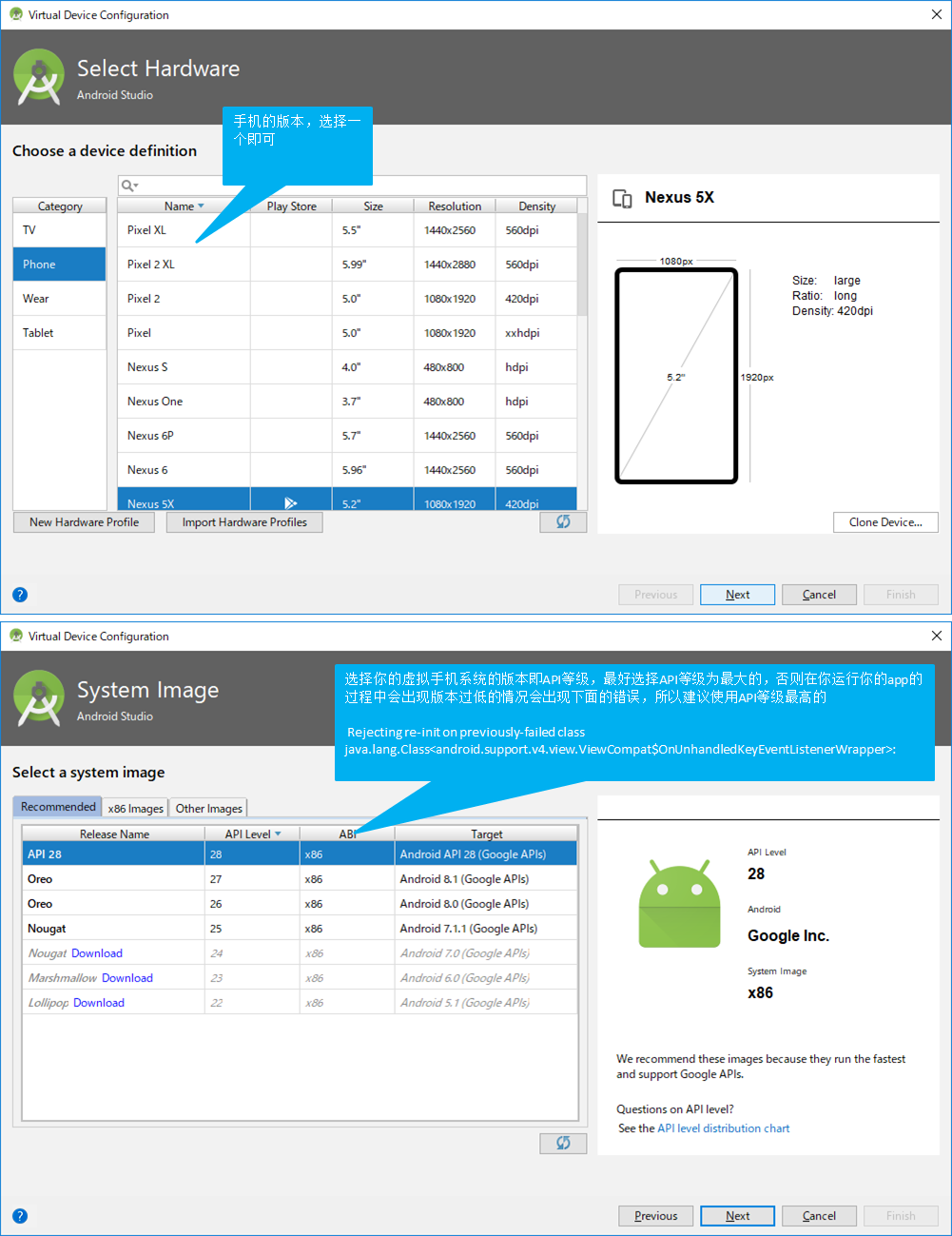The height and width of the screenshot is (1236, 952).
Task: Select Tablet category
Action: point(59,333)
